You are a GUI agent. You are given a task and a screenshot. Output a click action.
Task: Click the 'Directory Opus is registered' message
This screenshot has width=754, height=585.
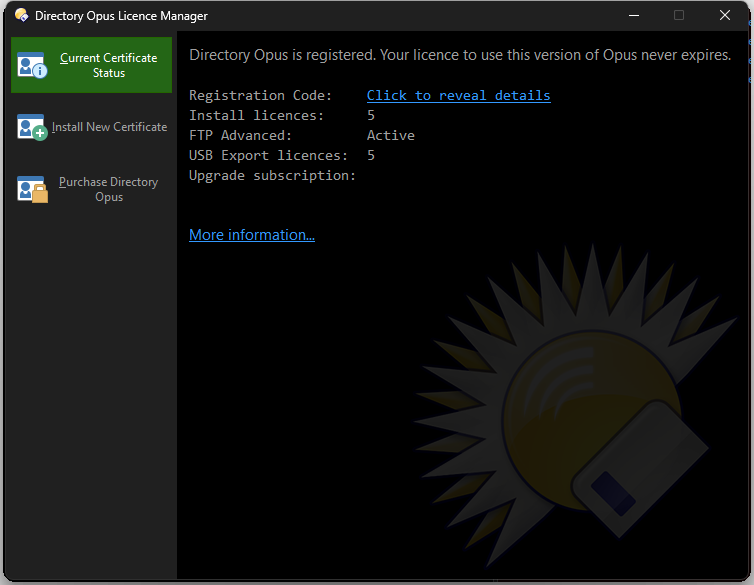pos(460,55)
